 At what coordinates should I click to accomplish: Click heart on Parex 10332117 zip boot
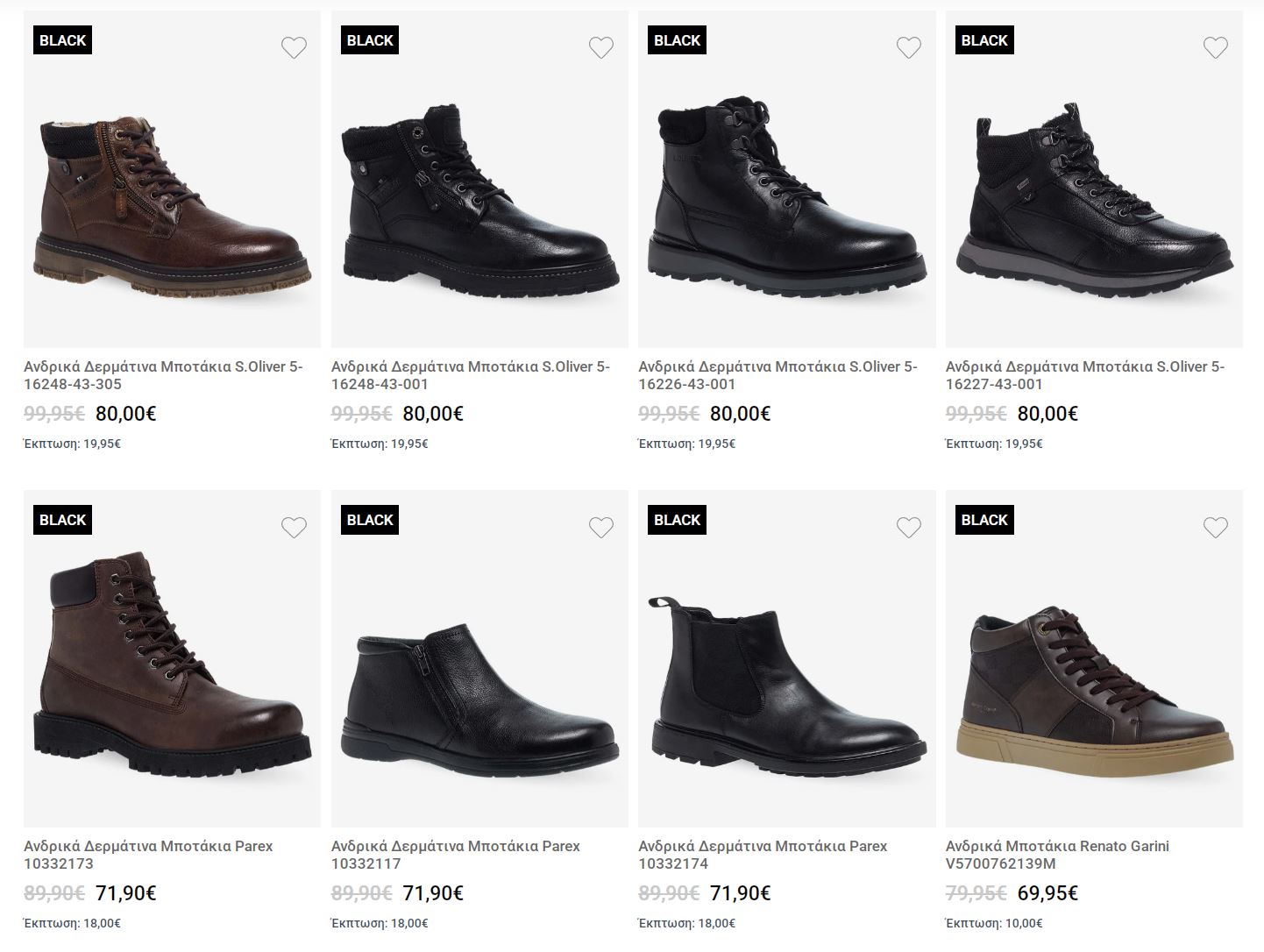click(600, 527)
